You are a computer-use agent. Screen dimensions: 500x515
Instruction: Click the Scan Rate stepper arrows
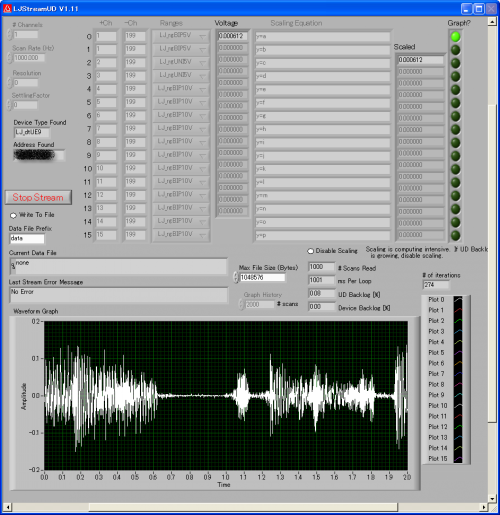[x=9, y=58]
